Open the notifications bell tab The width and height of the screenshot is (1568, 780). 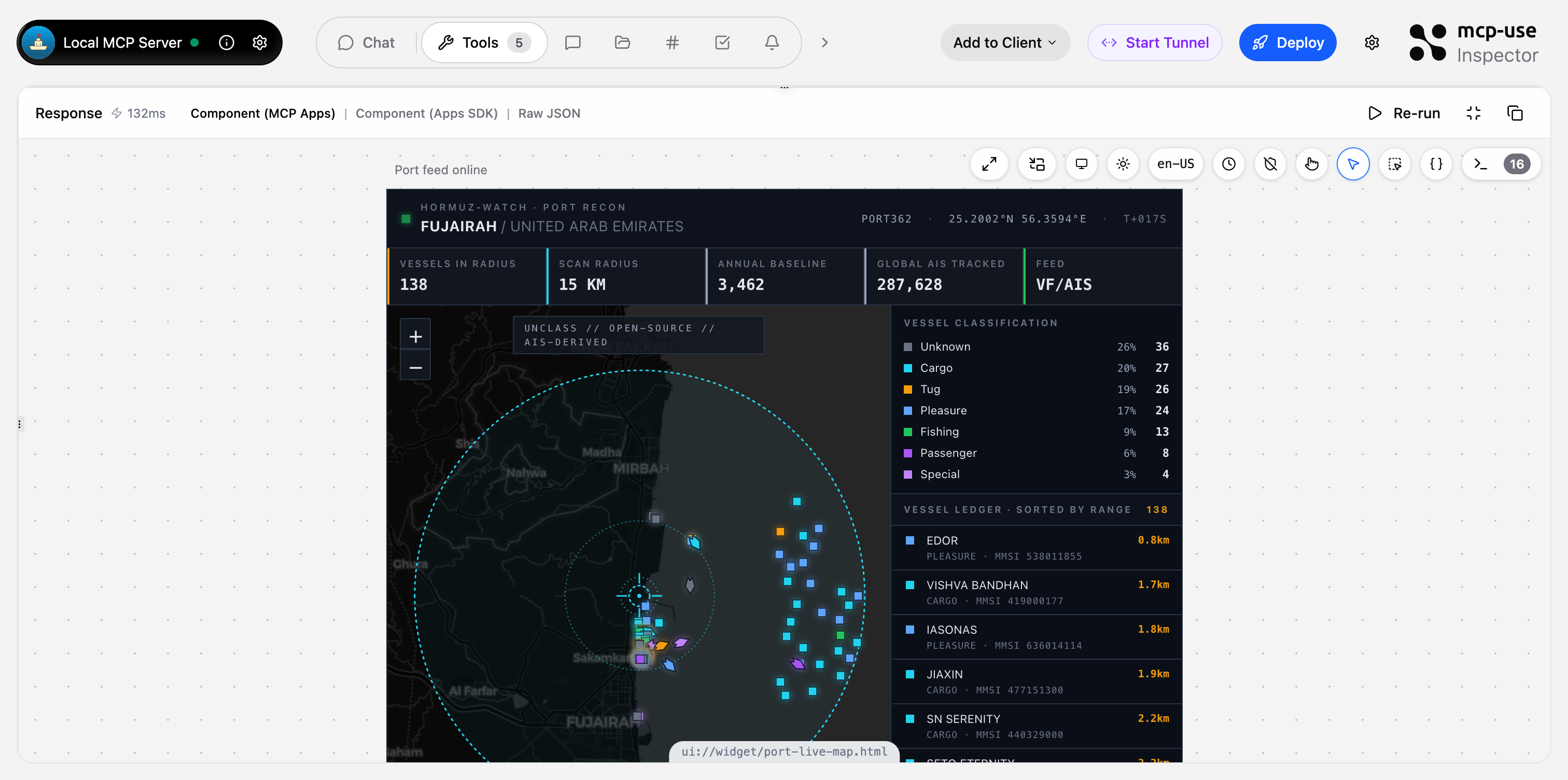click(x=772, y=43)
